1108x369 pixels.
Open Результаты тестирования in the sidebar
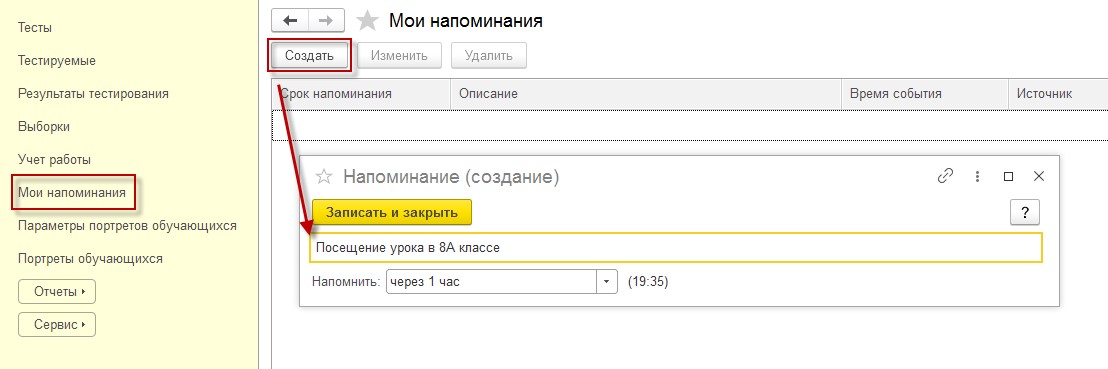coord(93,93)
